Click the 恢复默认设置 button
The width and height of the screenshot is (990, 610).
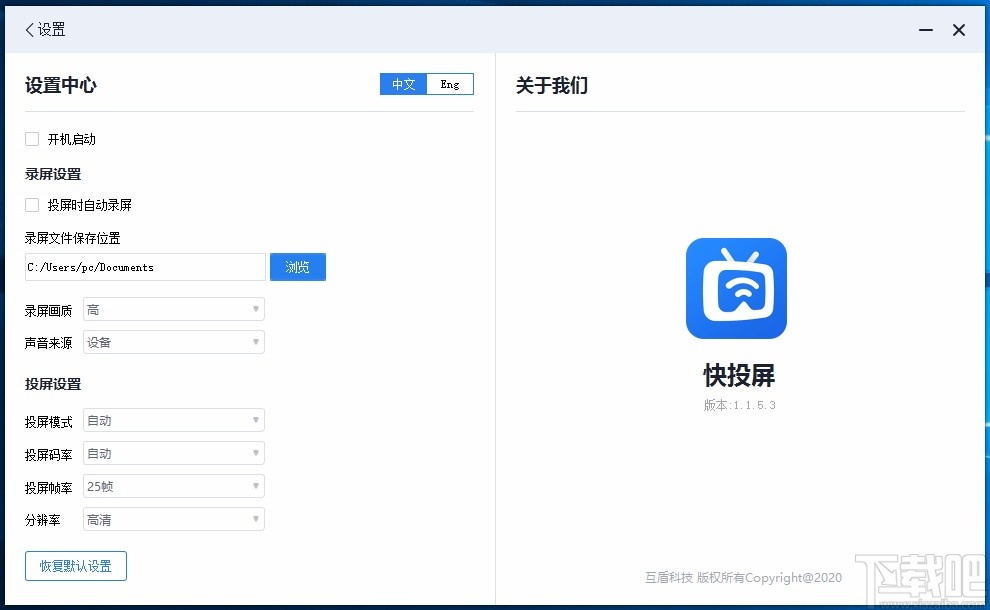click(x=76, y=566)
